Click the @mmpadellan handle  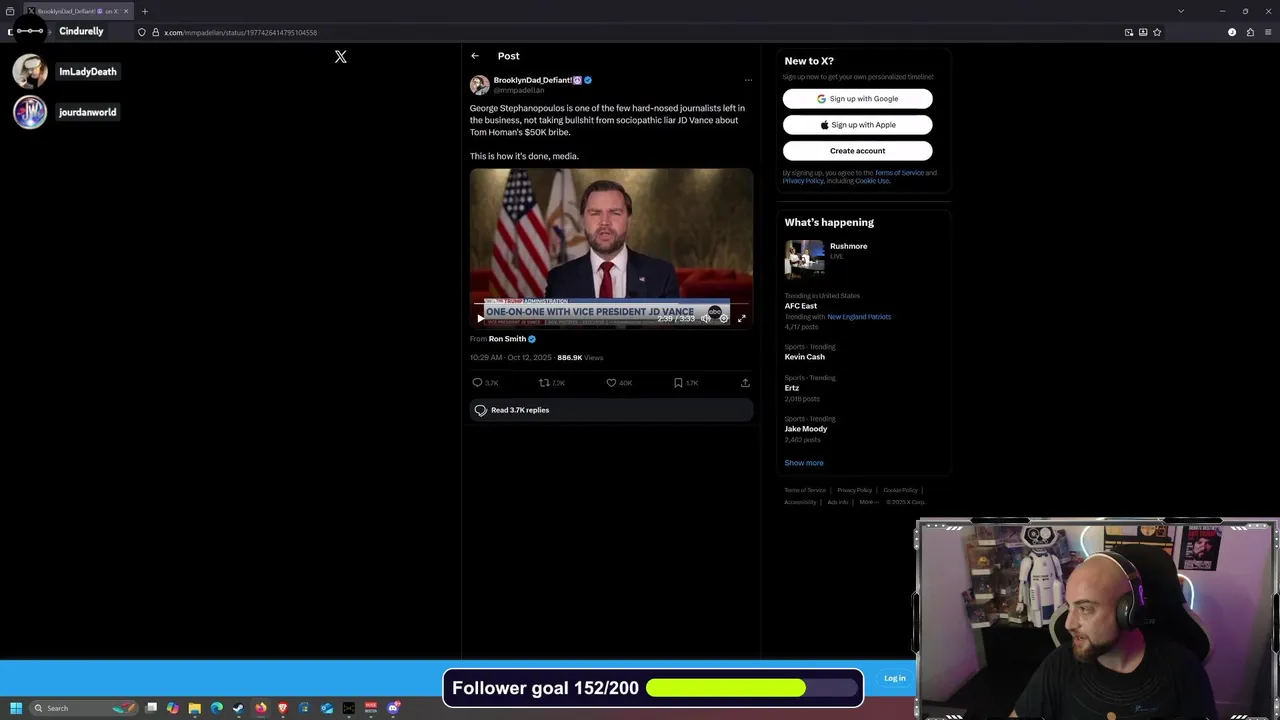tap(519, 90)
